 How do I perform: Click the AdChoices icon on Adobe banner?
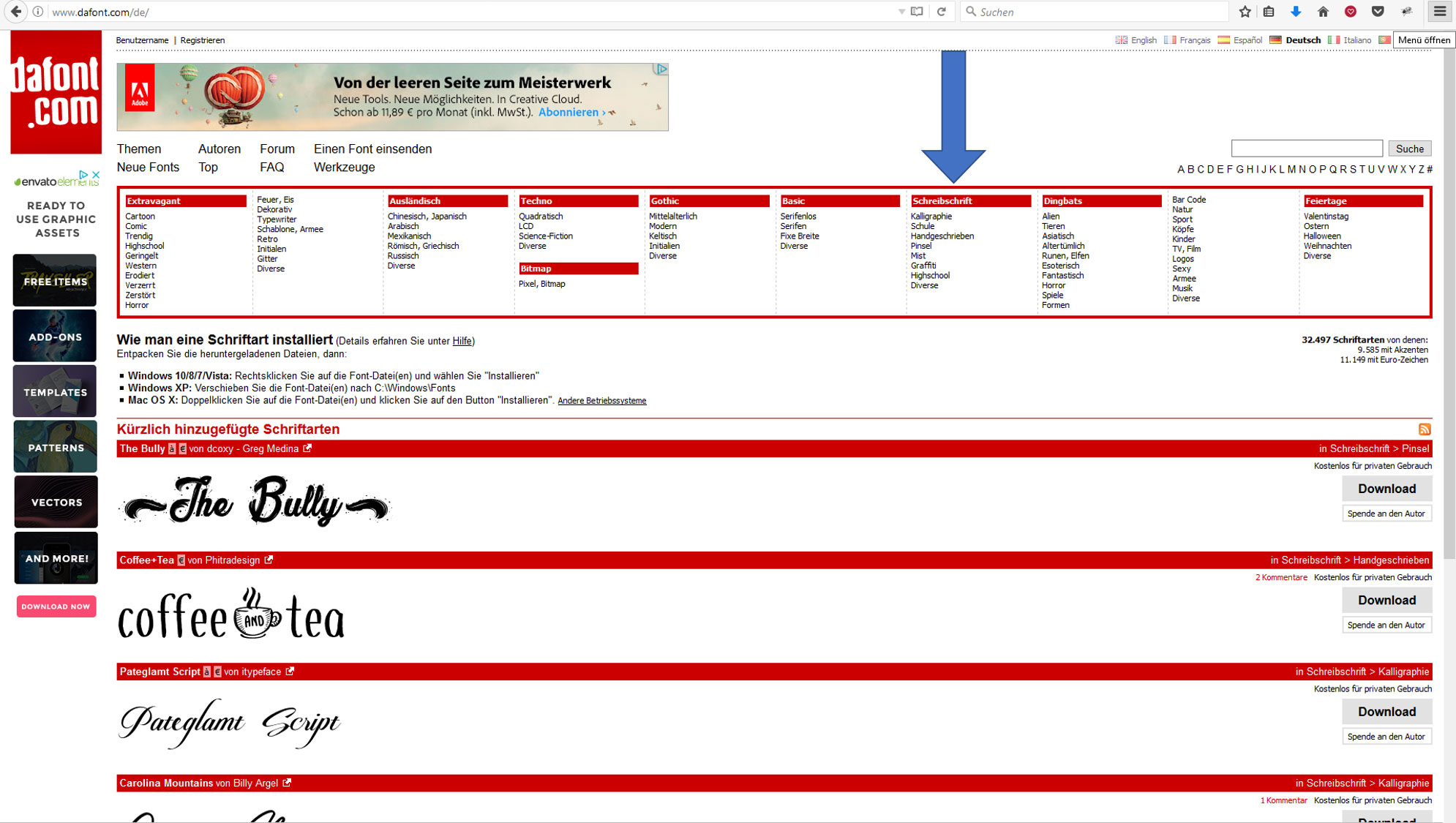tap(661, 69)
